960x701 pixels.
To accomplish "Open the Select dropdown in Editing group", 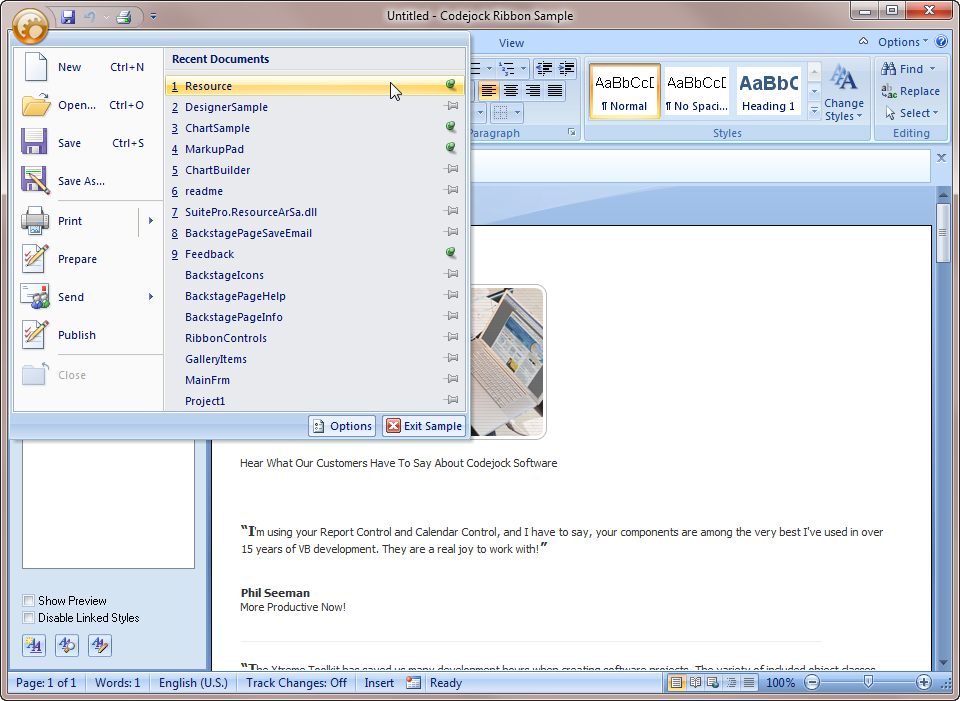I will [x=911, y=113].
